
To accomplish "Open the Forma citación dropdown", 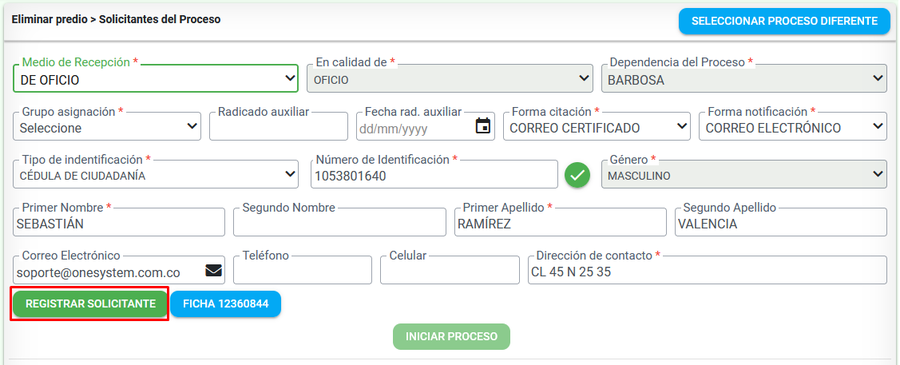I will point(597,126).
